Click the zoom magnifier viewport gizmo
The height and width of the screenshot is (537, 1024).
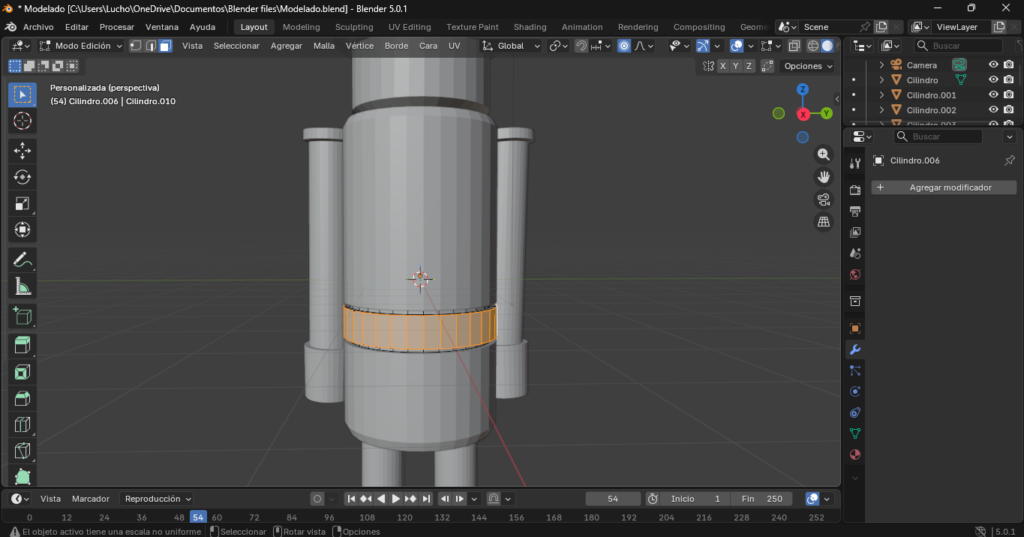coord(824,154)
